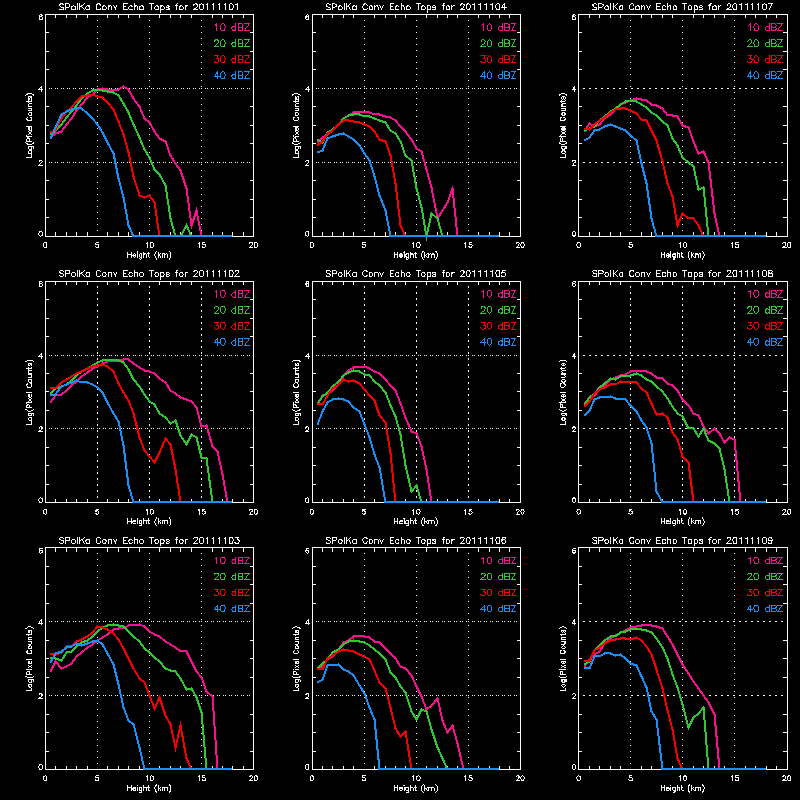Click Height (km) axis label under 20111101 plot
Screen dimensions: 800x800
[x=149, y=255]
